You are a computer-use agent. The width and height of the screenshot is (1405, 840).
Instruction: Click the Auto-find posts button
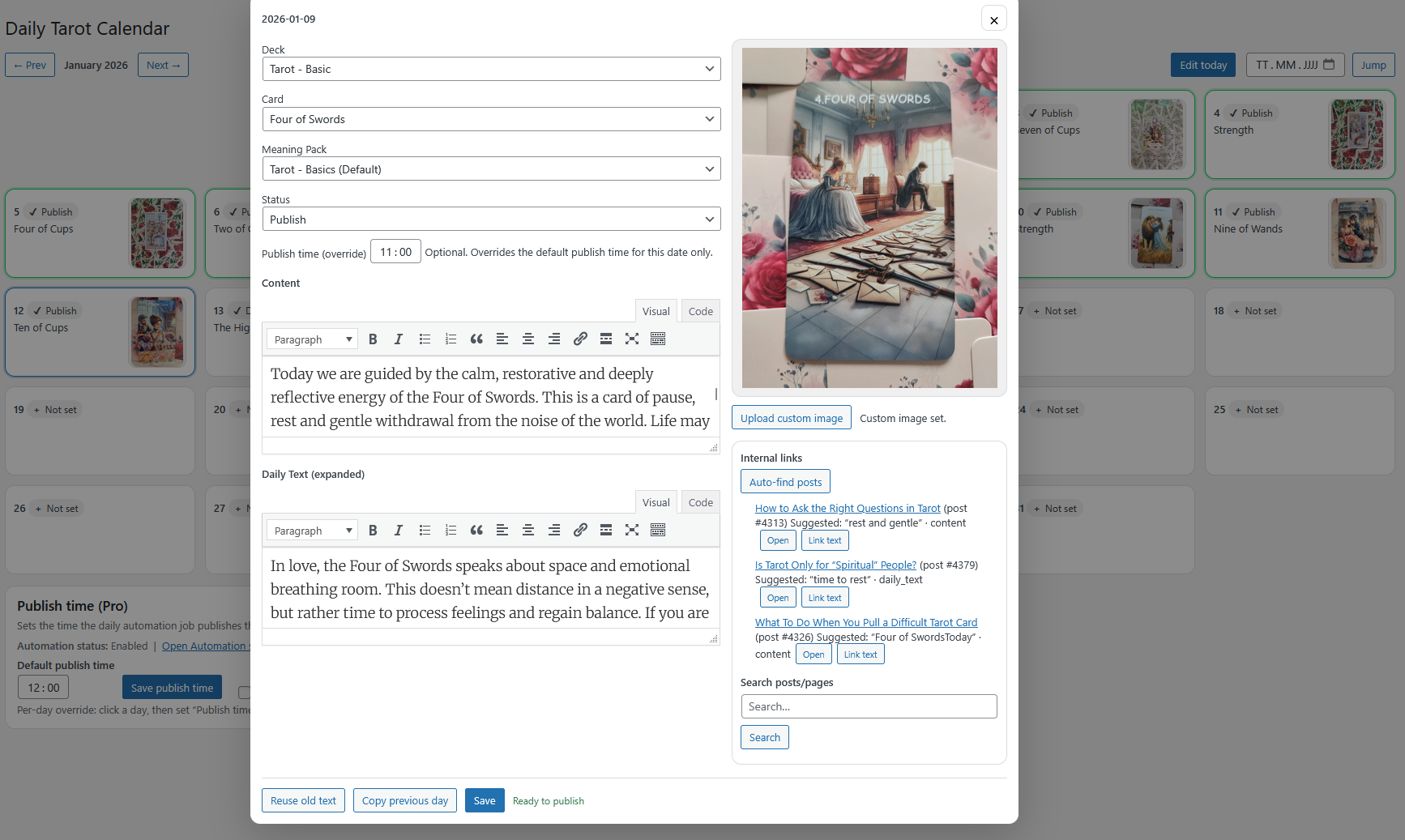coord(784,481)
